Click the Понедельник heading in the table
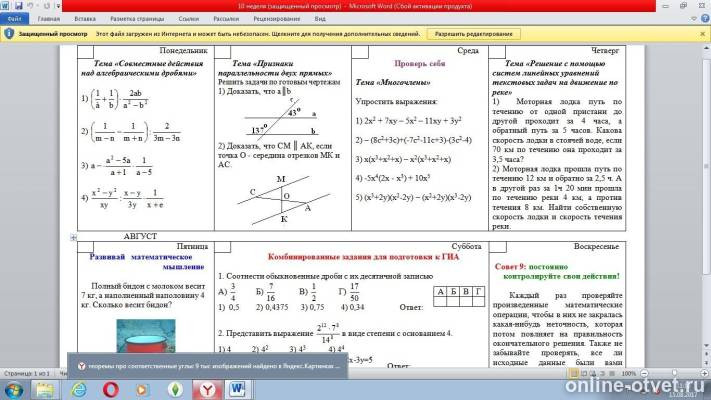 [184, 51]
